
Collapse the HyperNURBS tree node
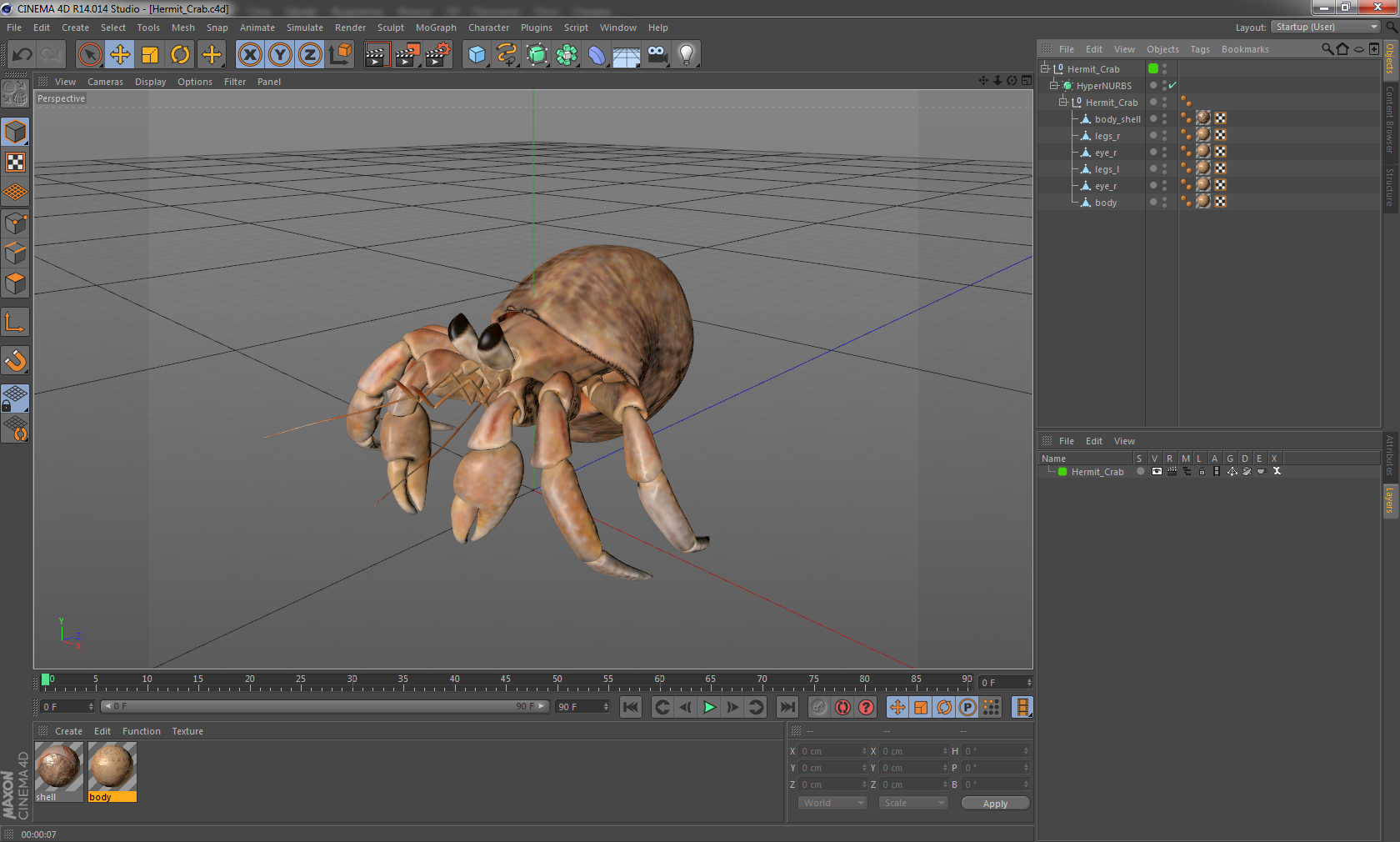[1053, 85]
